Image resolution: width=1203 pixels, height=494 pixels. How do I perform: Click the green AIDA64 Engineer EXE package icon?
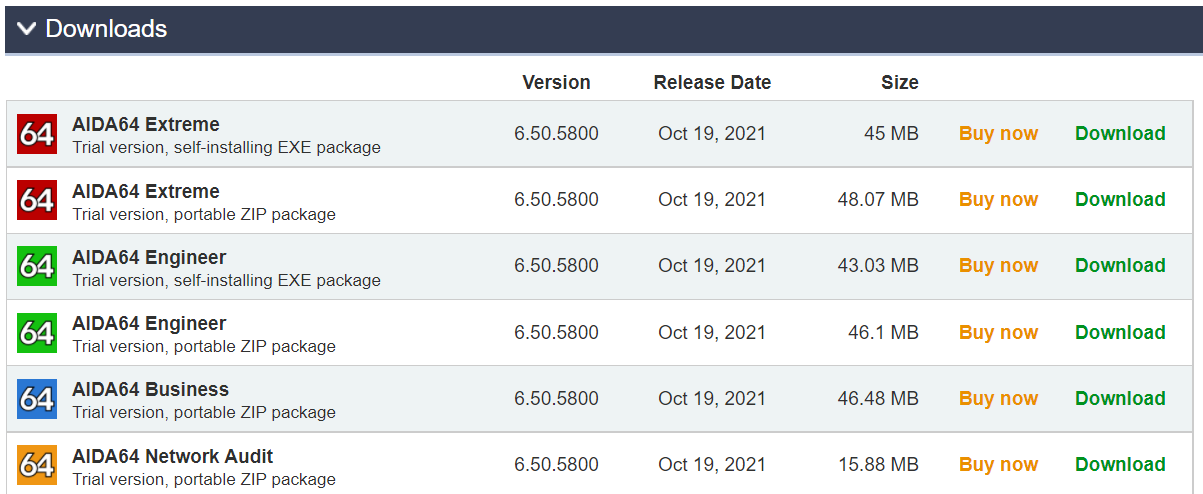click(37, 266)
